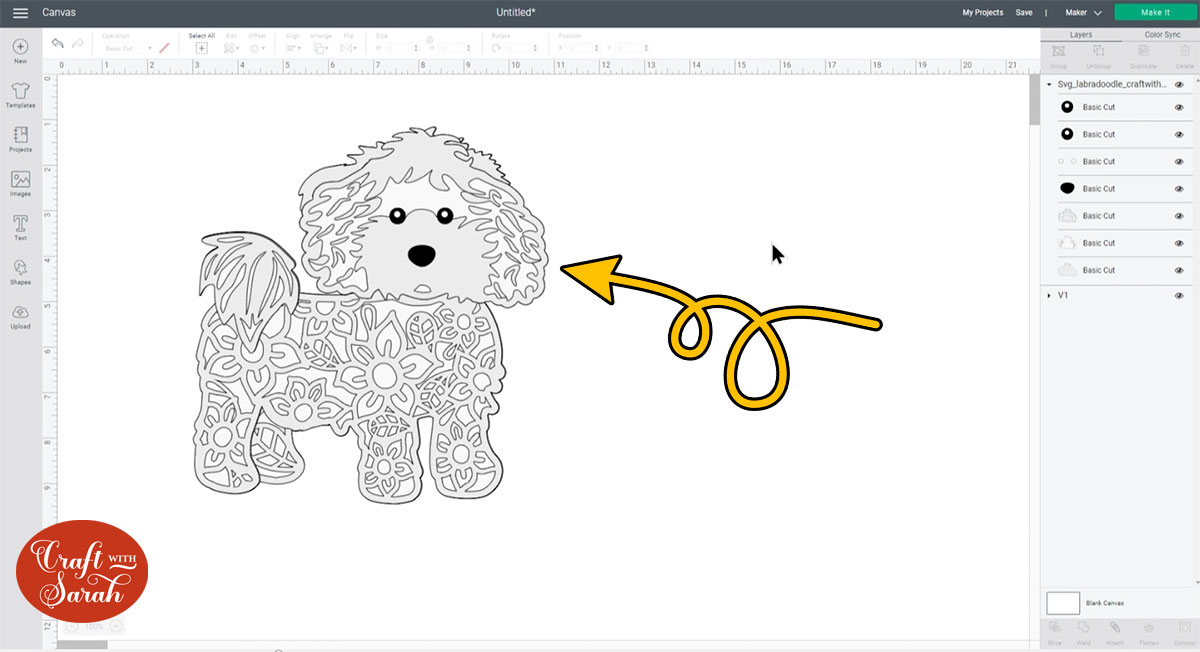
Task: Open the Images library icon
Action: click(20, 181)
